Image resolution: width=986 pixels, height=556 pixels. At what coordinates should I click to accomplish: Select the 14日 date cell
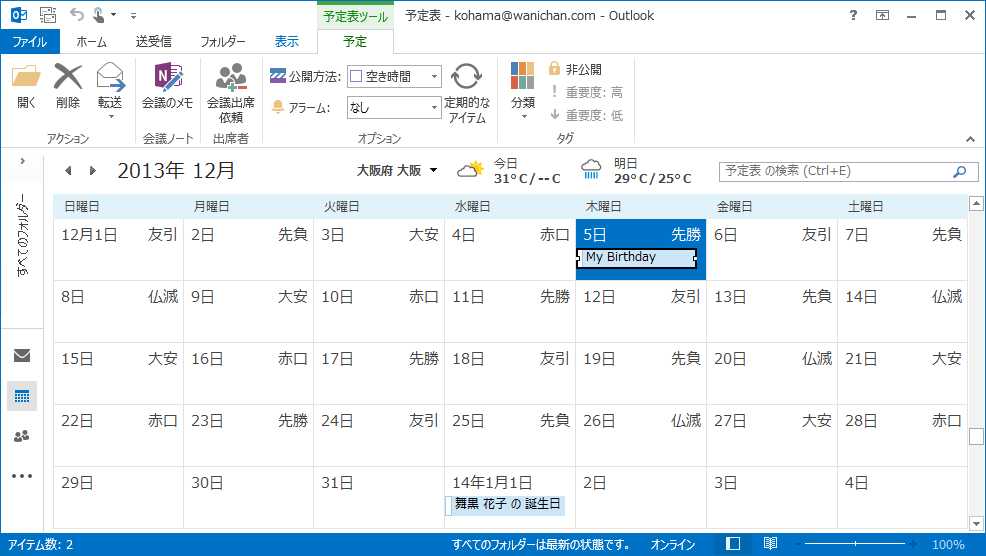902,311
